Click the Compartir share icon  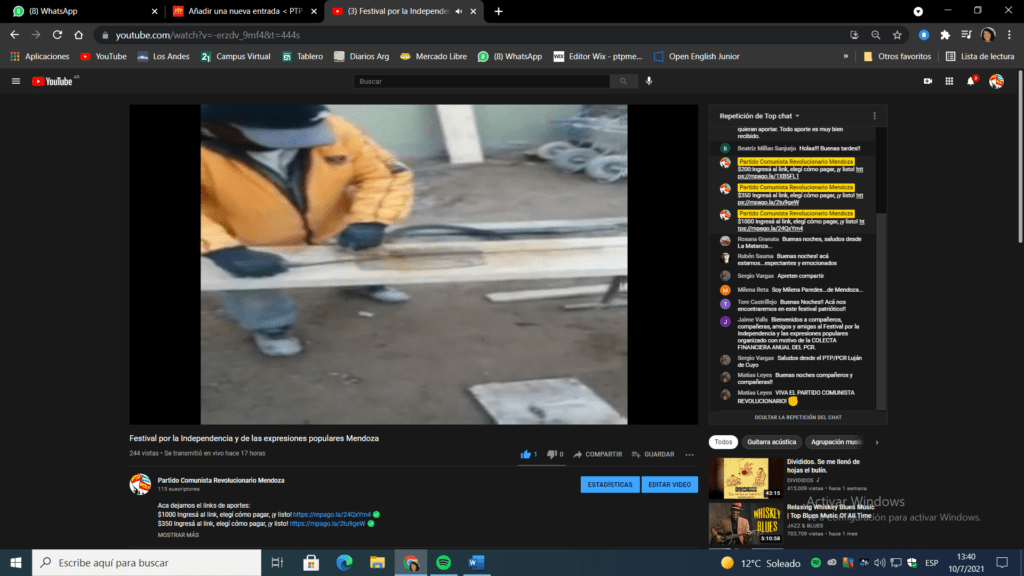pyautogui.click(x=577, y=454)
